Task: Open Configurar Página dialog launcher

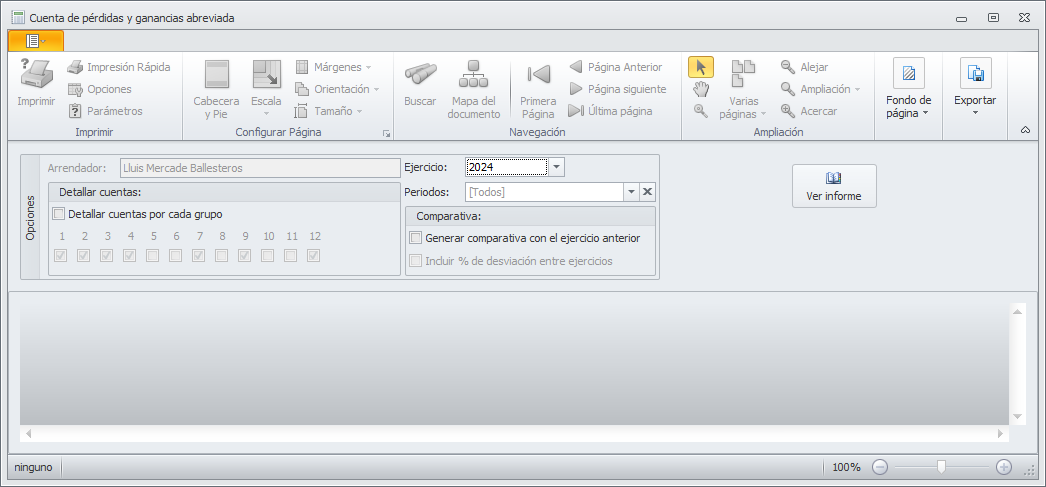Action: point(386,133)
